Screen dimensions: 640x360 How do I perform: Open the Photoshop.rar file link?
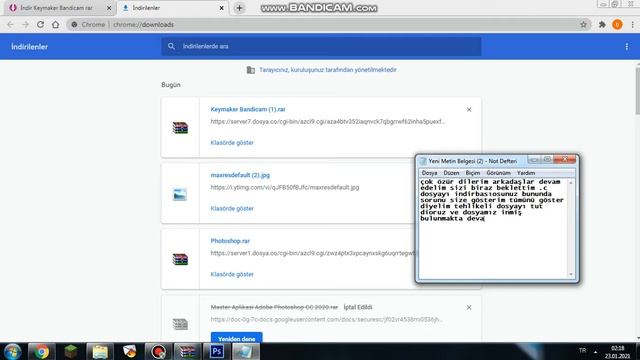(230, 241)
